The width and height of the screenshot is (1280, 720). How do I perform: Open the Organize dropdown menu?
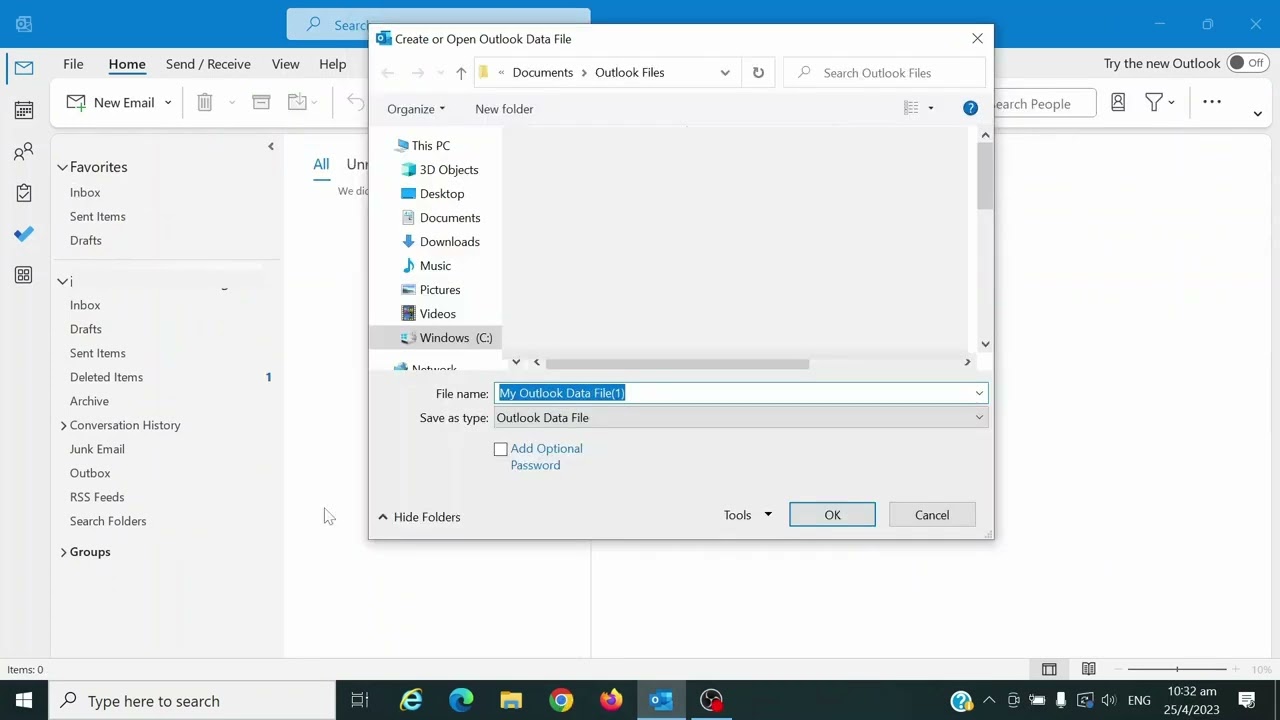coord(416,109)
